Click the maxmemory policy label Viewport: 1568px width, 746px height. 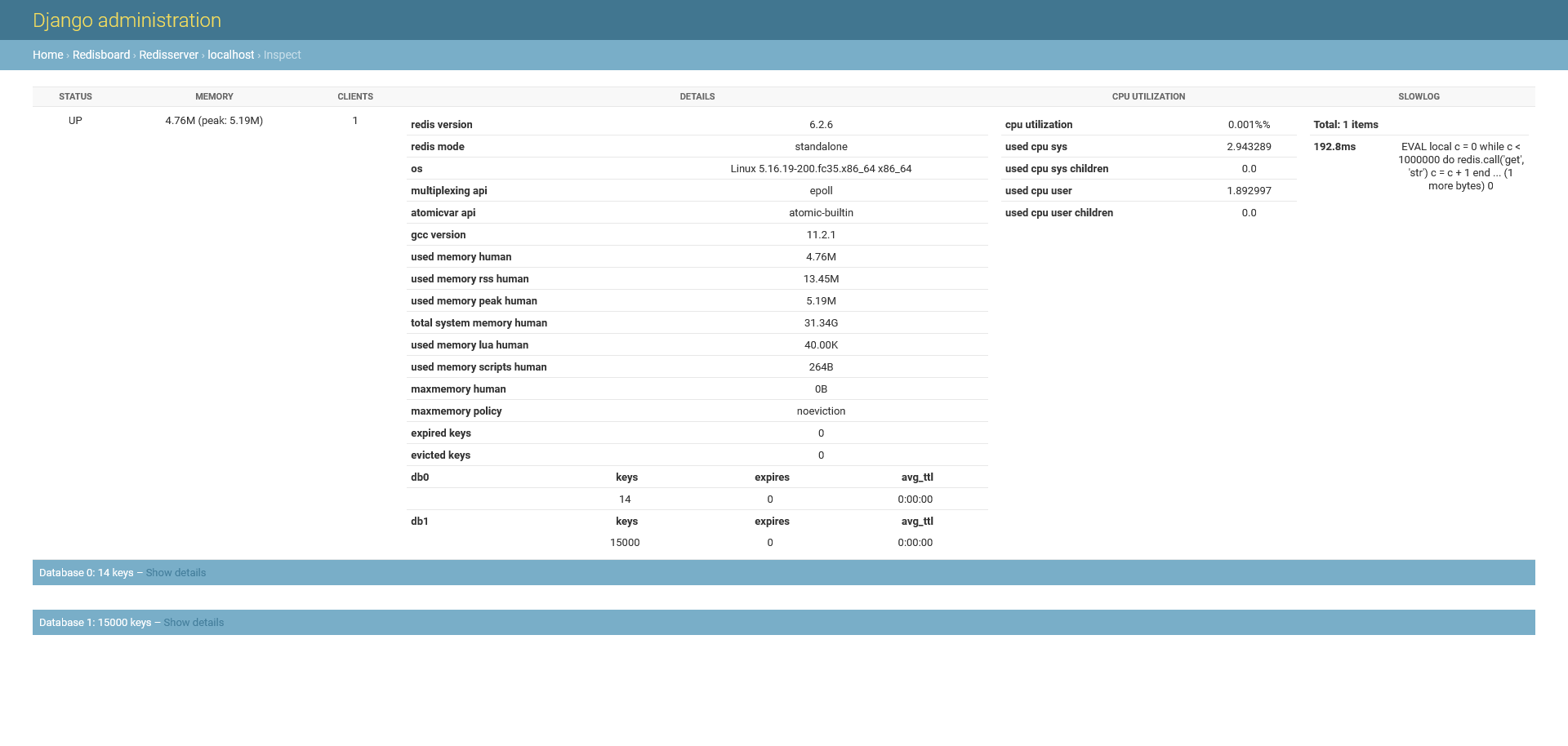point(457,411)
